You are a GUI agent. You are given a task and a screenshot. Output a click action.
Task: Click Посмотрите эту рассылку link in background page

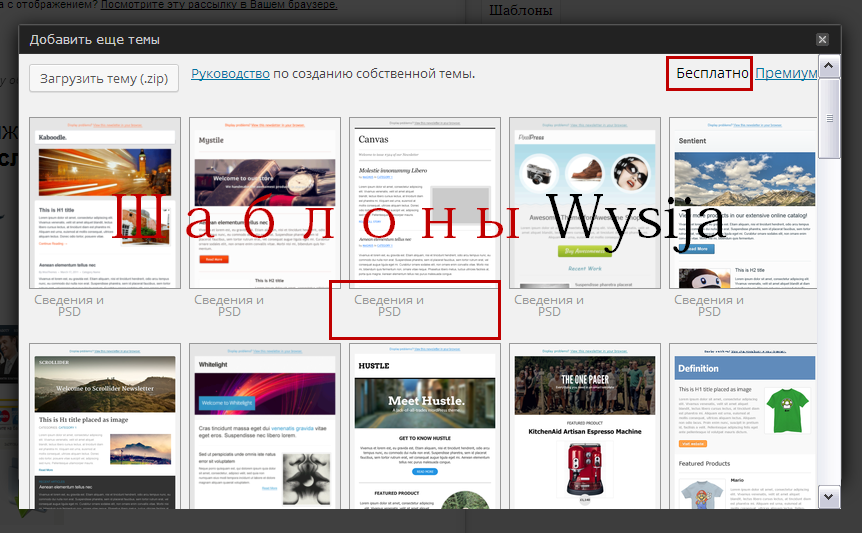pos(219,4)
